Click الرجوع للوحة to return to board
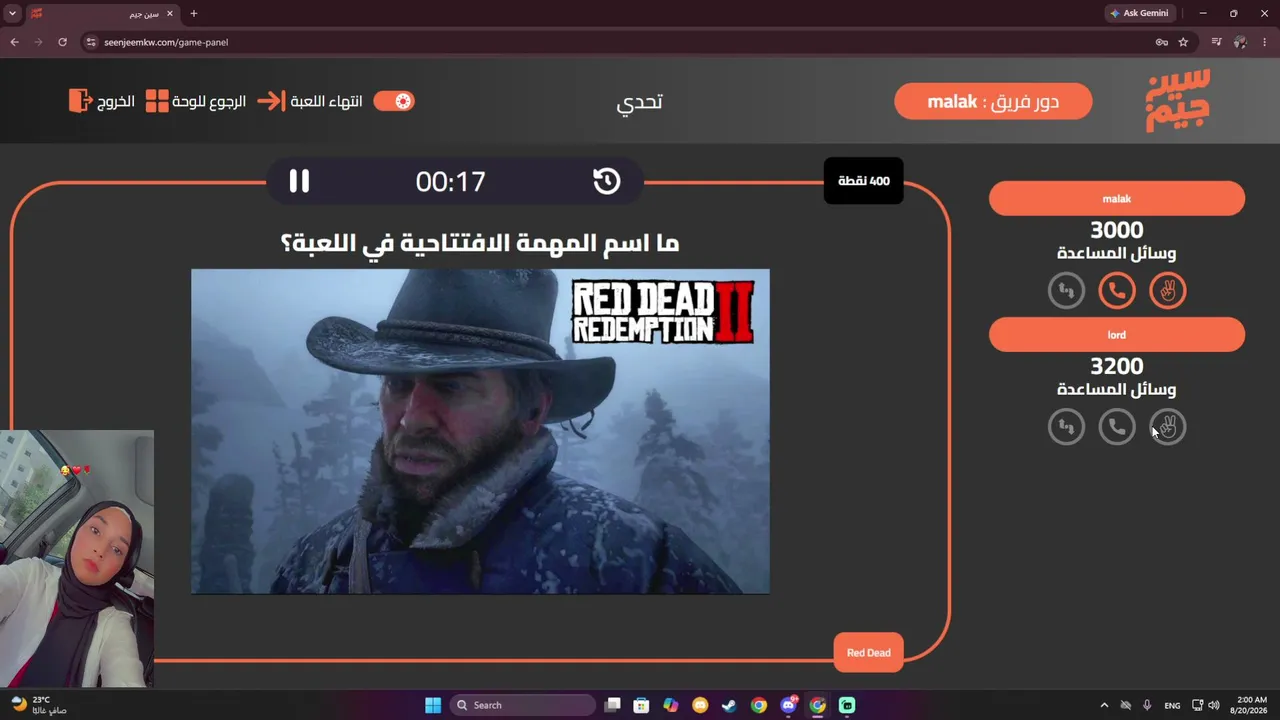The width and height of the screenshot is (1280, 720). tap(196, 101)
